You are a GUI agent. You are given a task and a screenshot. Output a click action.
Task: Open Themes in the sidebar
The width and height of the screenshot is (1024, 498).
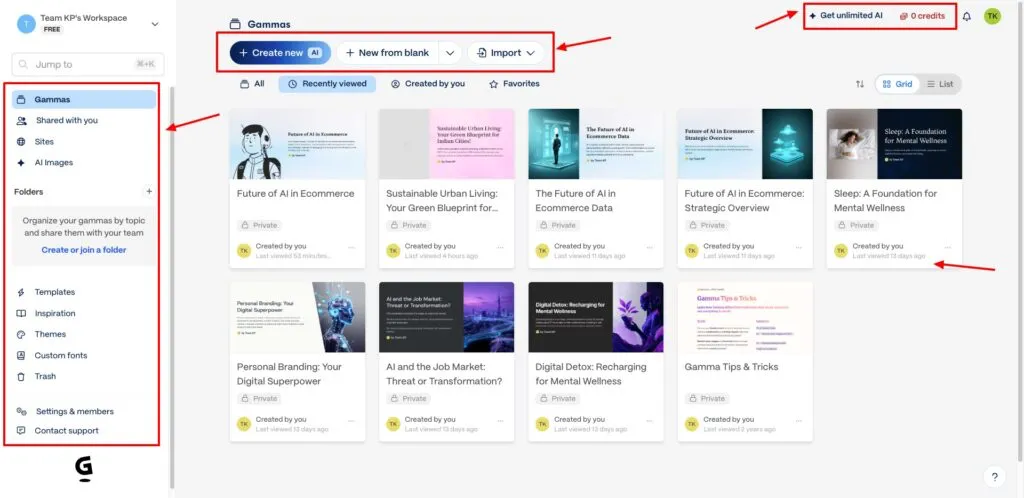click(x=50, y=334)
